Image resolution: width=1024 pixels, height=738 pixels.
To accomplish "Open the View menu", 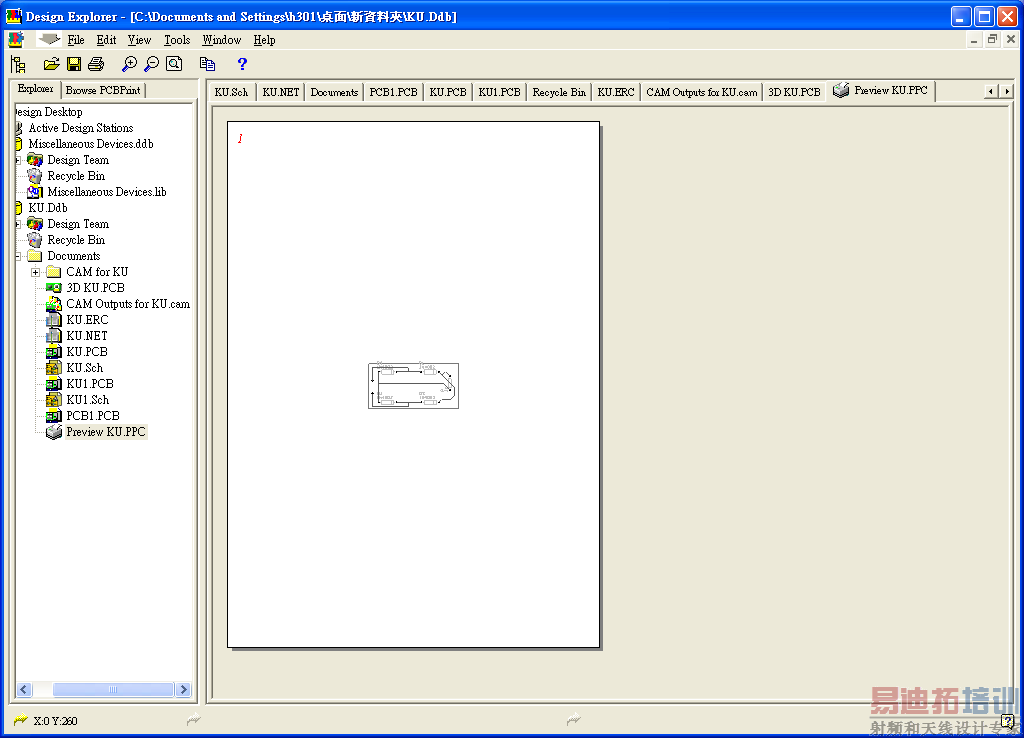I will coord(139,40).
